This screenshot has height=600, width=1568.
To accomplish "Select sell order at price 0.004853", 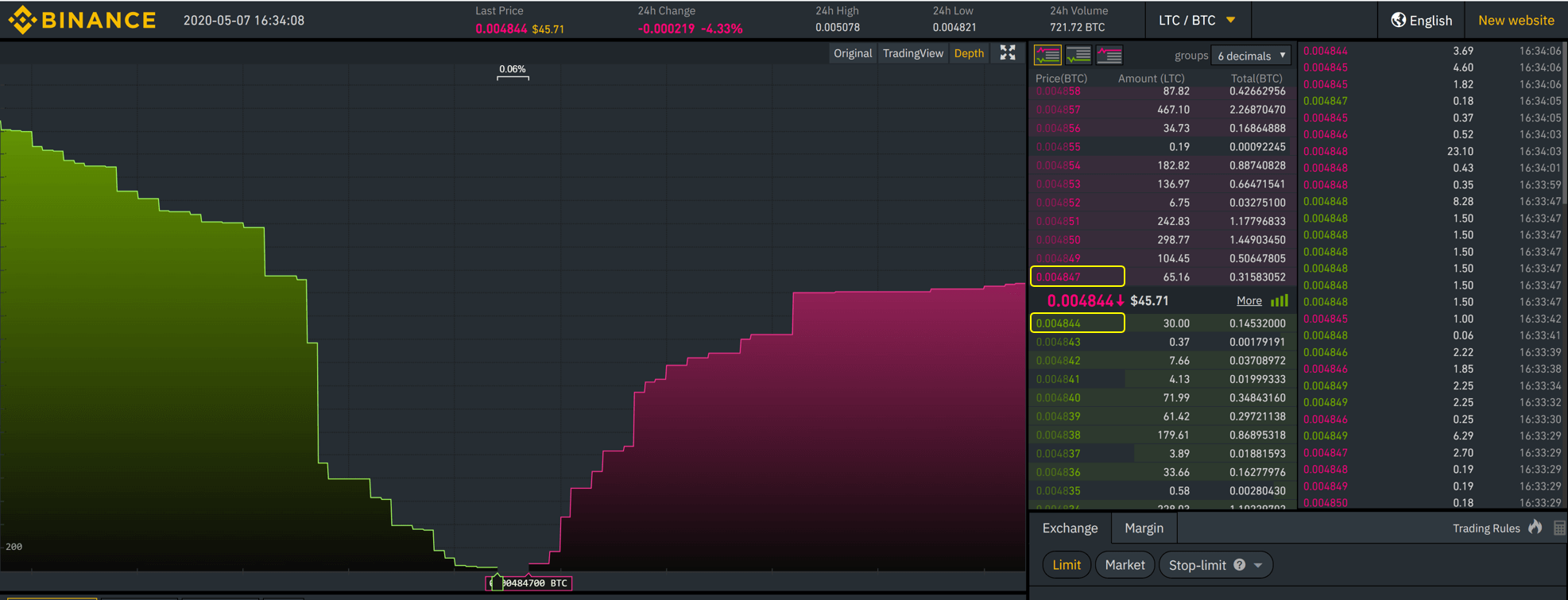I will [1163, 184].
